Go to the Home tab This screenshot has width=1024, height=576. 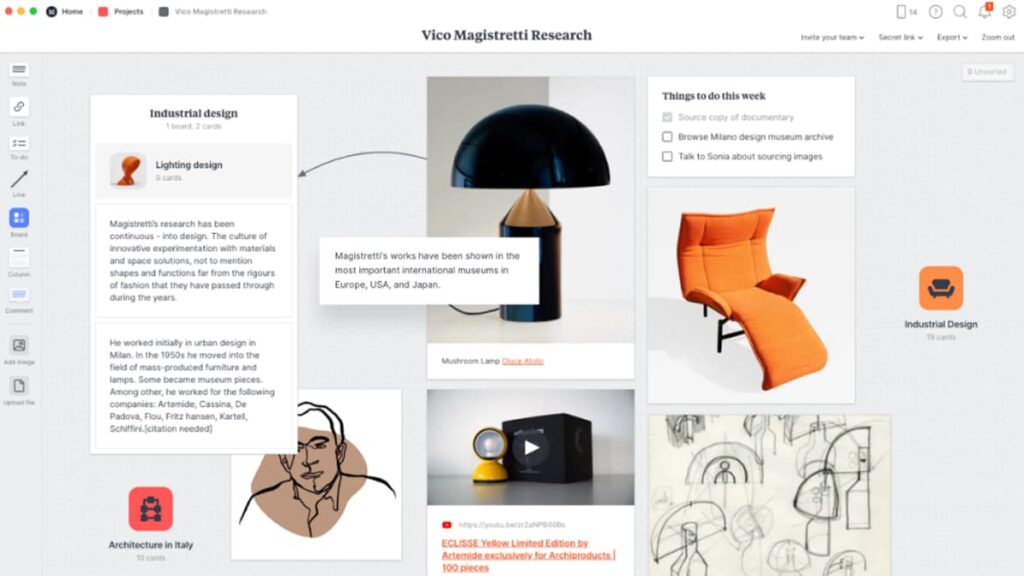65,11
